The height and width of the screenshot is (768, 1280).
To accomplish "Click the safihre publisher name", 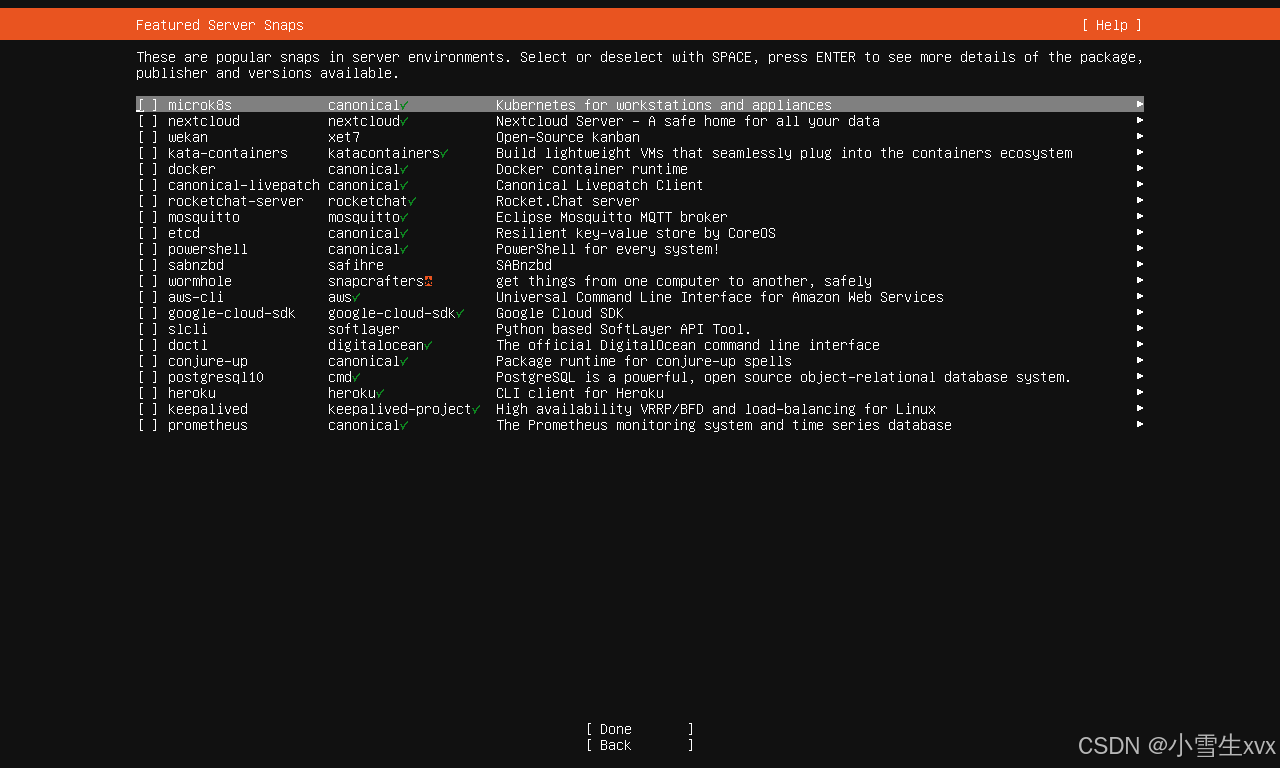I will coord(356,265).
